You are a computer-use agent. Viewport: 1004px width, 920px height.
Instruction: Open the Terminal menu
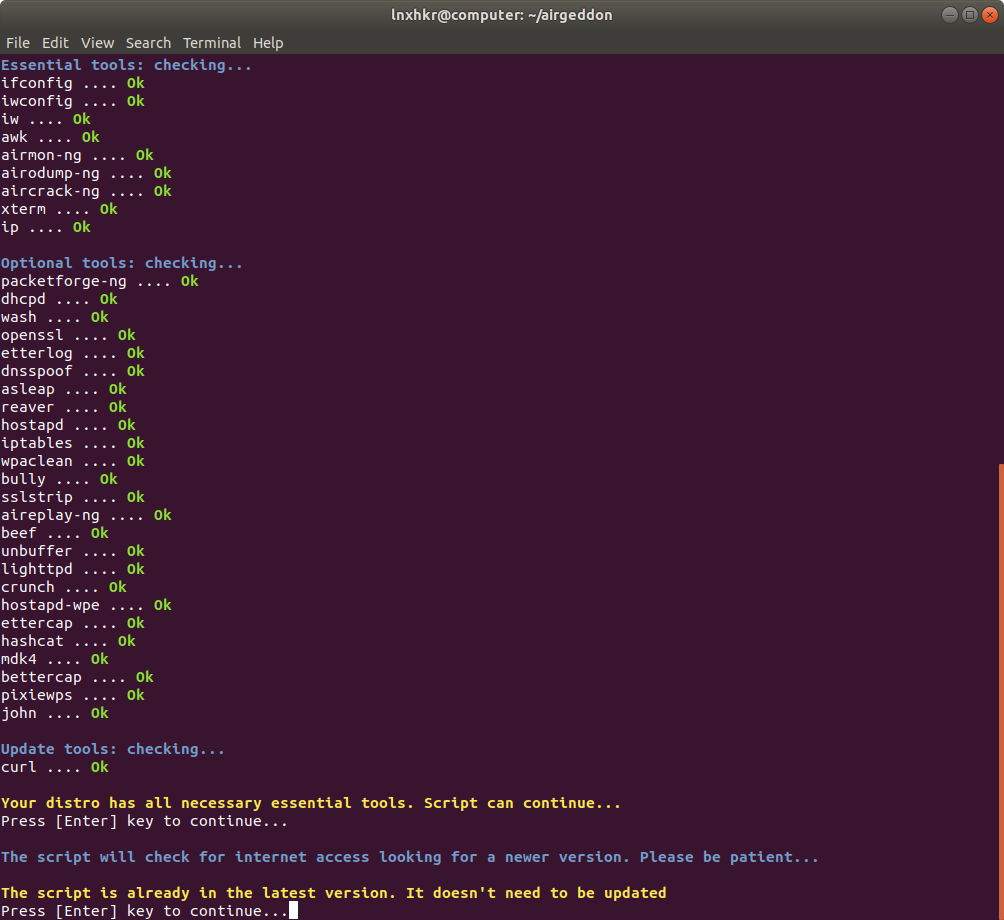click(212, 43)
